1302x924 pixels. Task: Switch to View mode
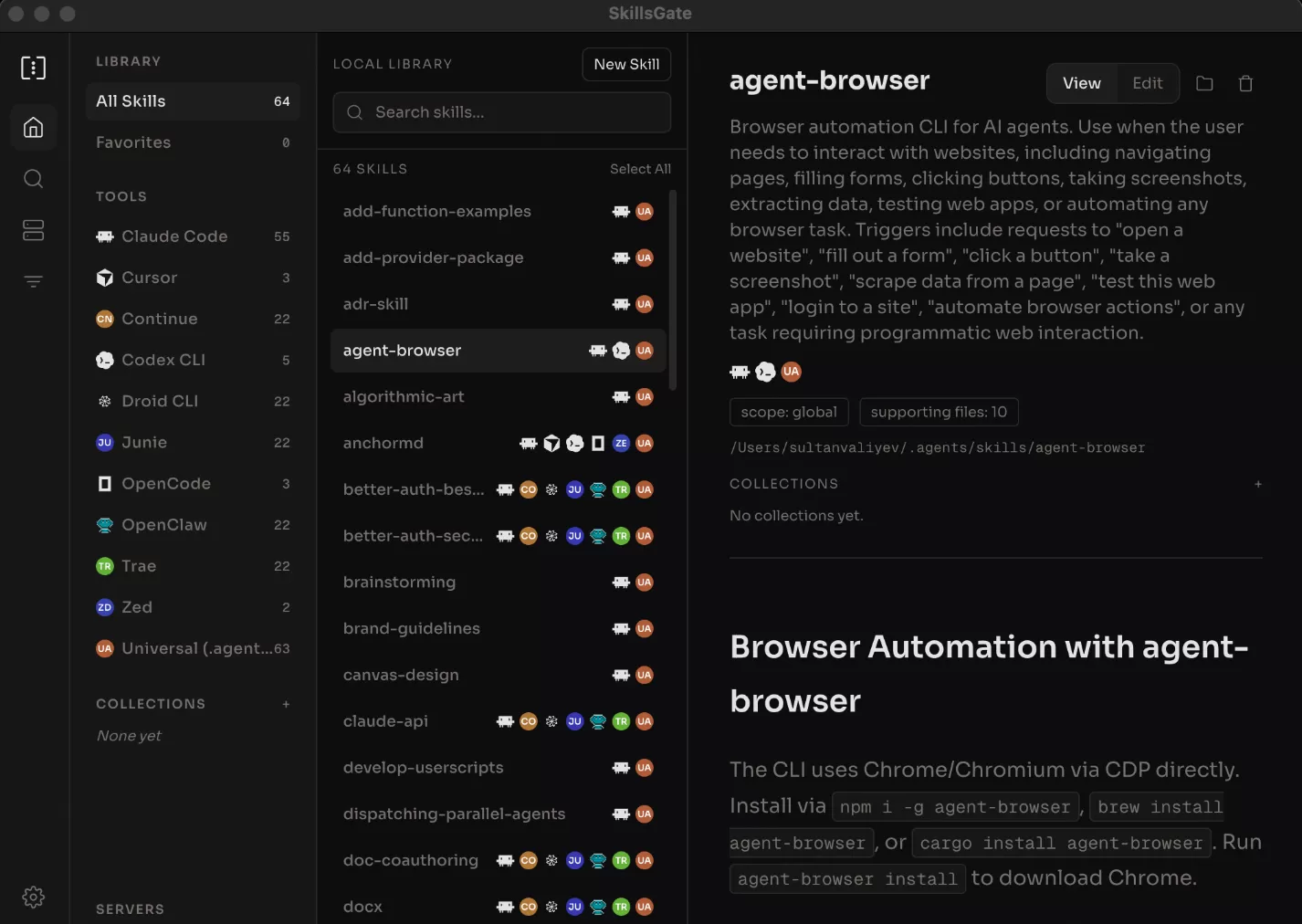(x=1082, y=83)
